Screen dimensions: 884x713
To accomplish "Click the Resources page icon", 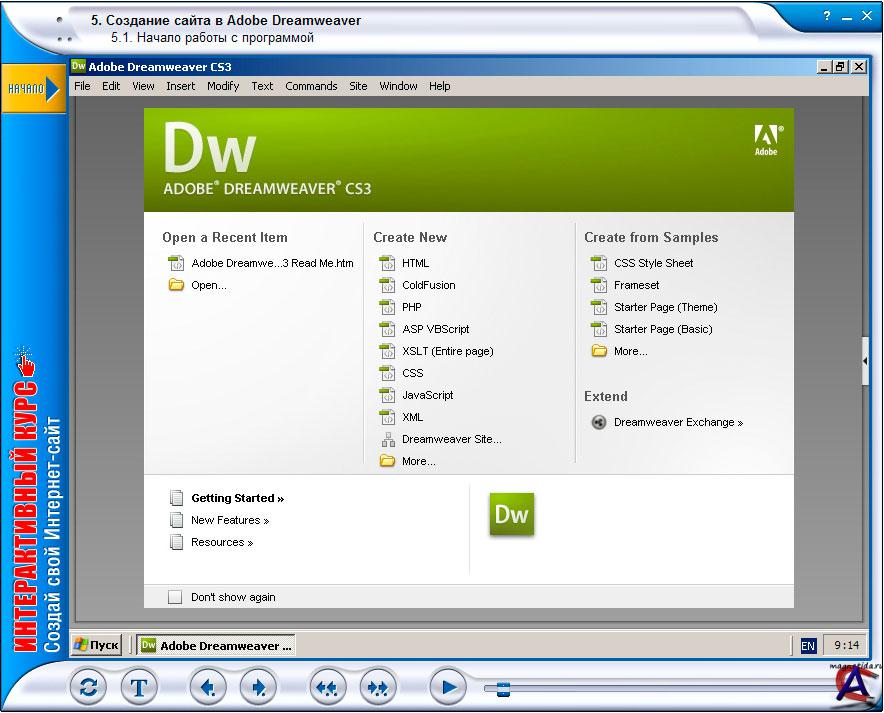I will [x=176, y=542].
